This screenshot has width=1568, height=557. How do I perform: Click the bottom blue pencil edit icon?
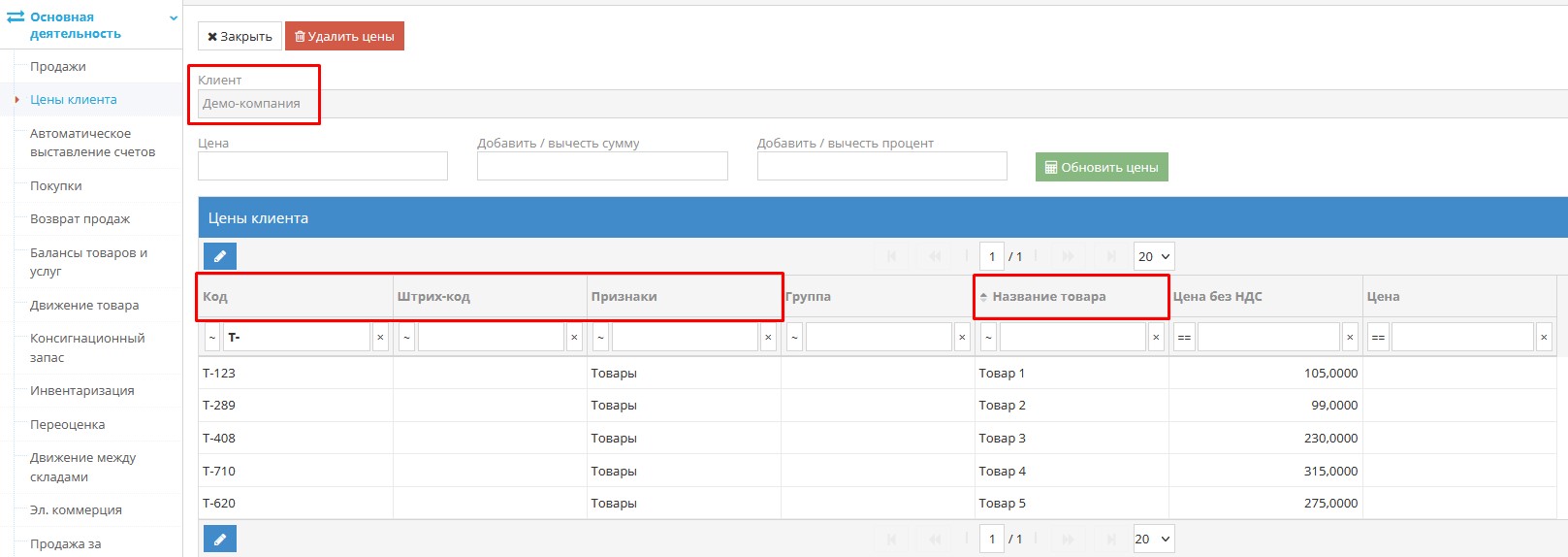point(220,539)
